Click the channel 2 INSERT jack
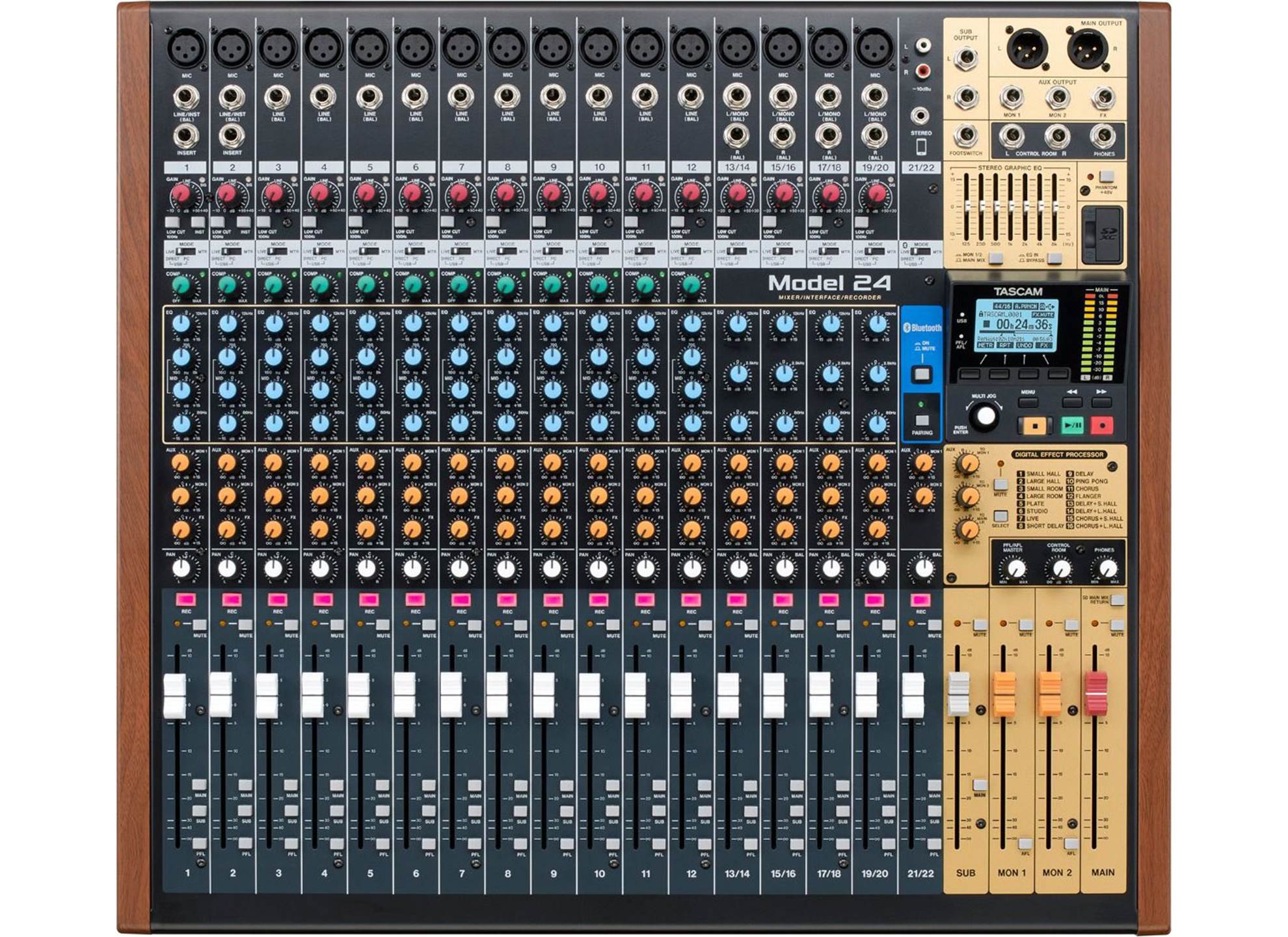Image resolution: width=1288 pixels, height=937 pixels. point(232,136)
